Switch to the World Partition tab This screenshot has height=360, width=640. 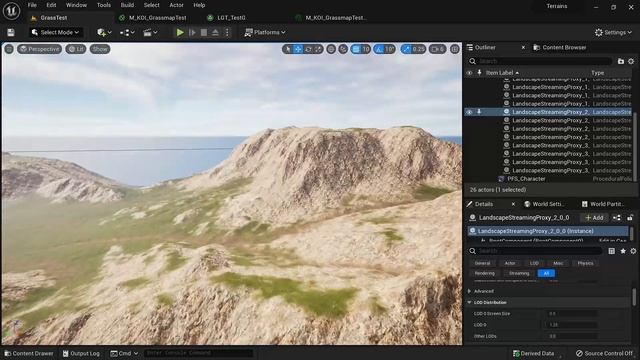pyautogui.click(x=602, y=204)
